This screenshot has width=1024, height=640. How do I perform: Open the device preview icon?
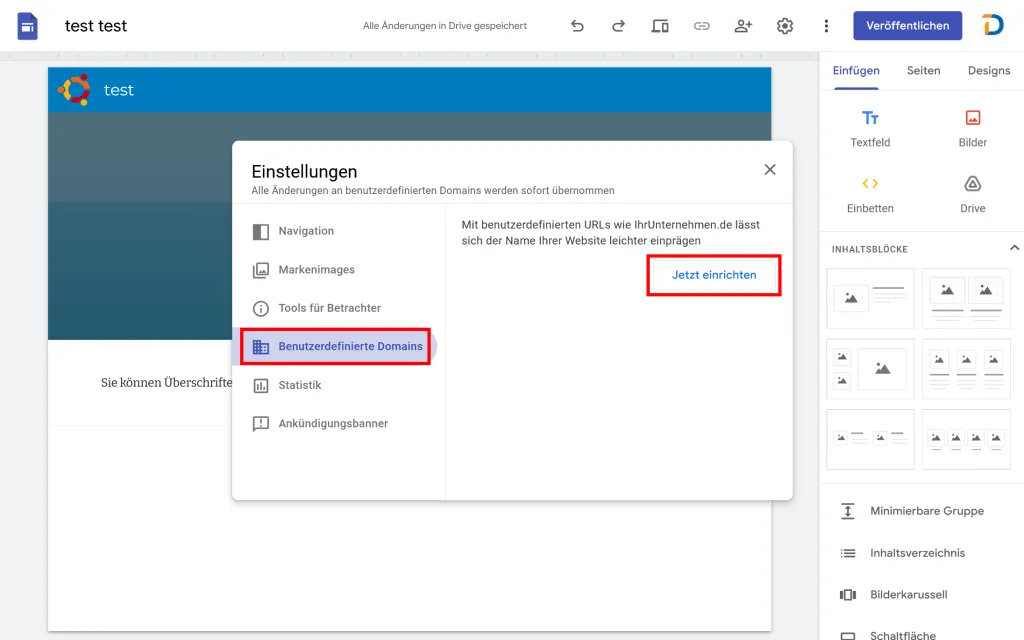coord(660,26)
